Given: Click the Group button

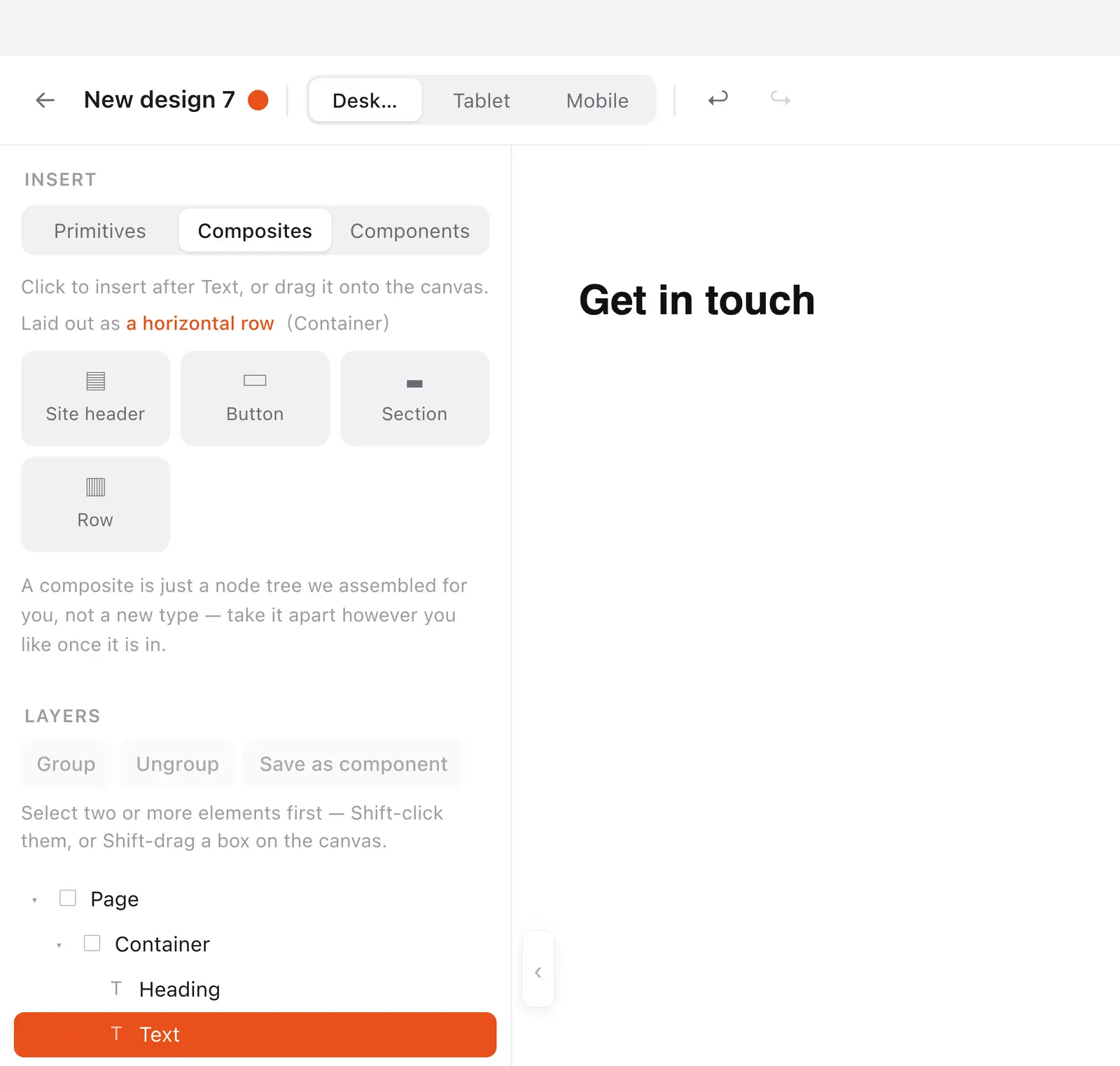Looking at the screenshot, I should point(66,764).
